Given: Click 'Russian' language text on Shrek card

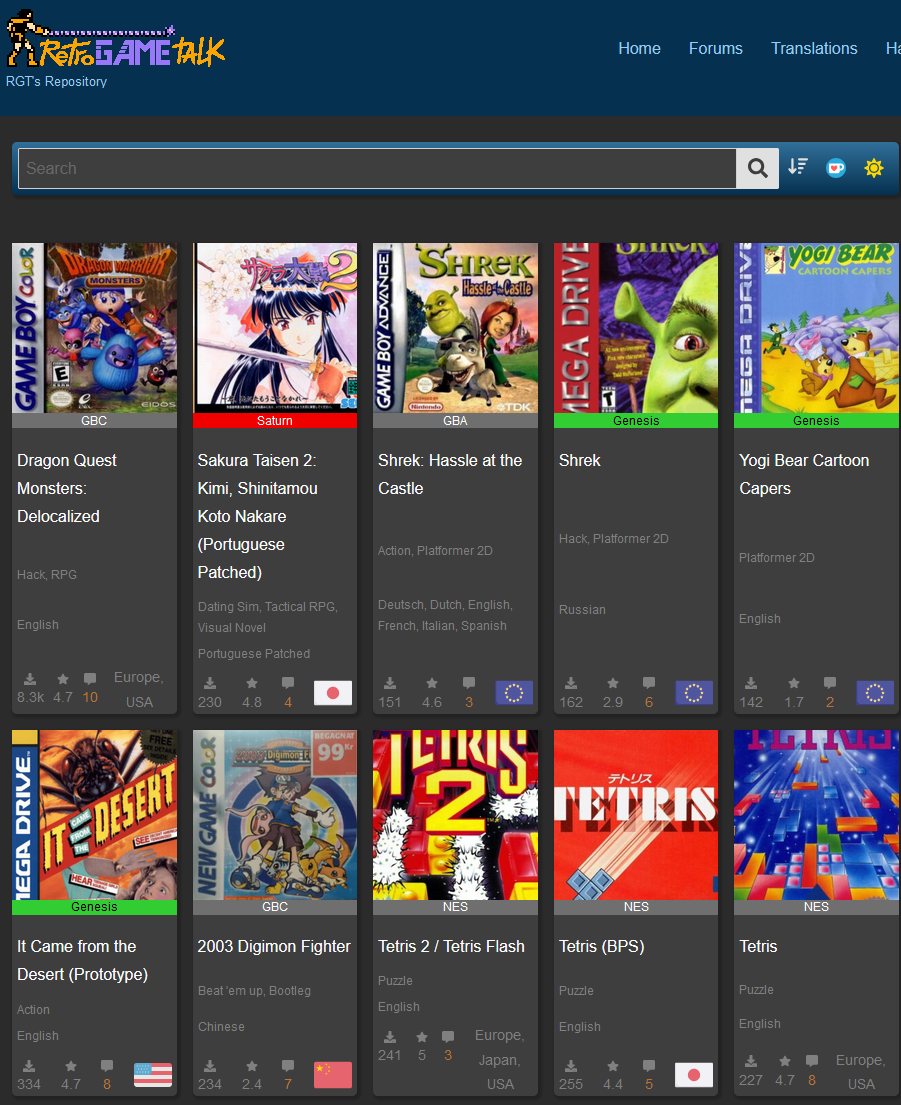Looking at the screenshot, I should click(582, 610).
